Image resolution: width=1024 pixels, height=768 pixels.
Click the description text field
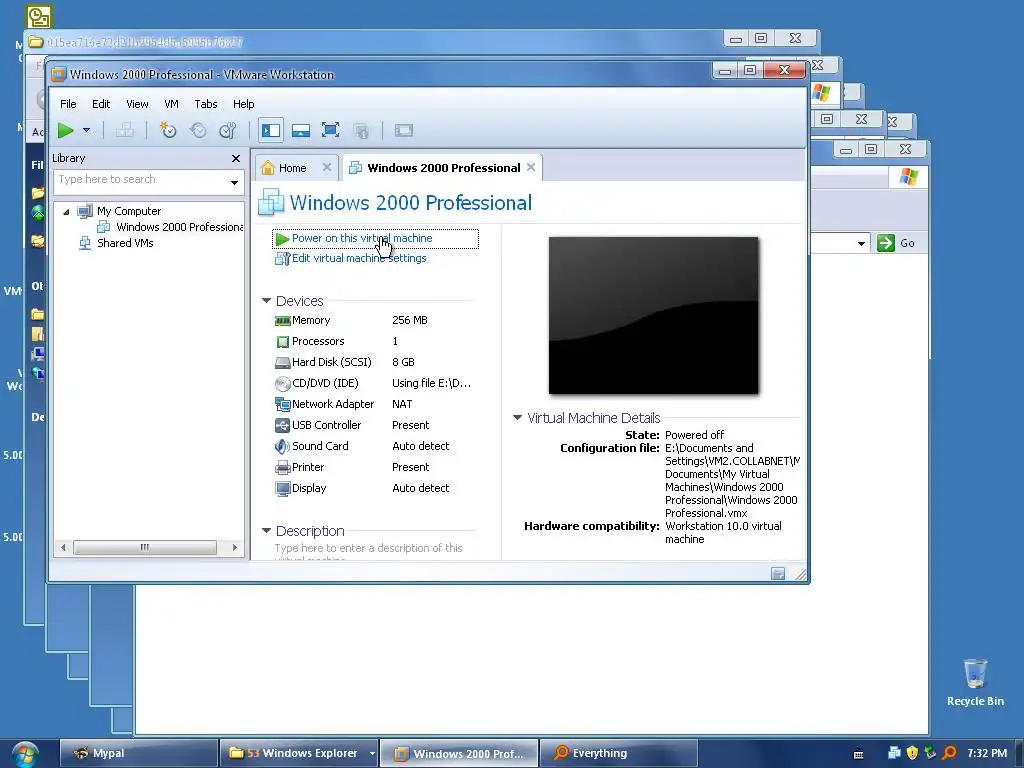(x=376, y=551)
